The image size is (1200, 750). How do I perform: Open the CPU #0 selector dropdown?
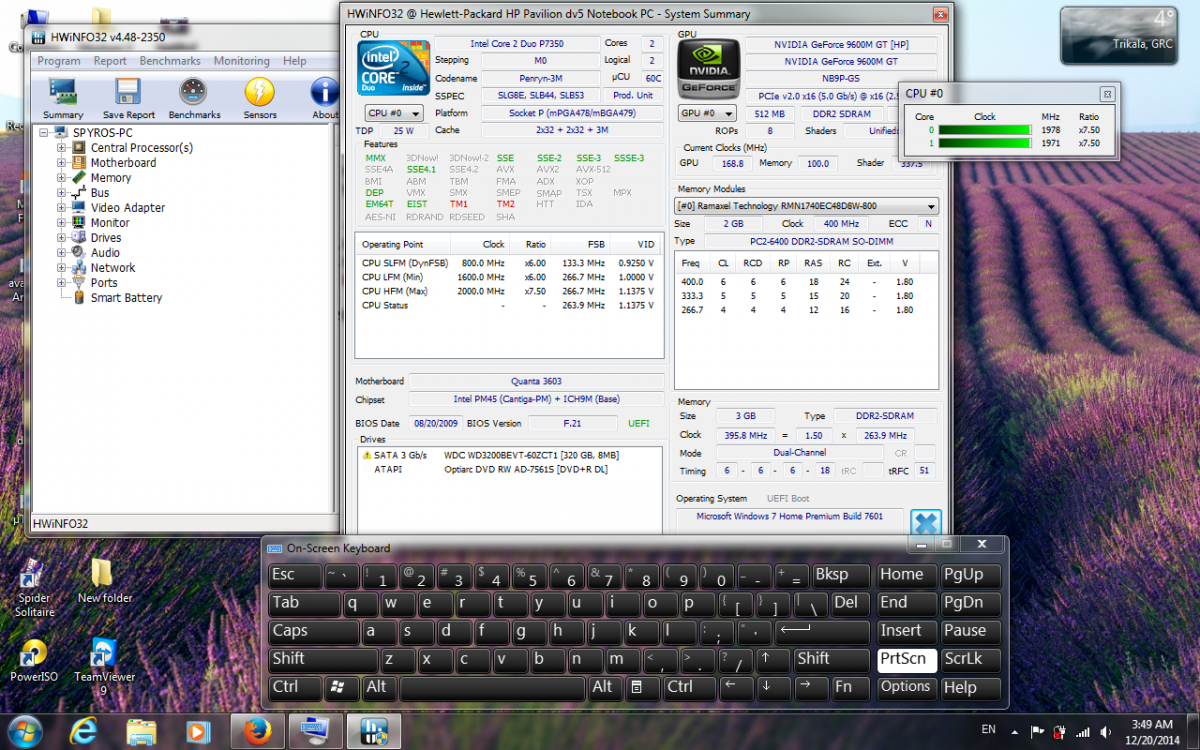point(392,113)
